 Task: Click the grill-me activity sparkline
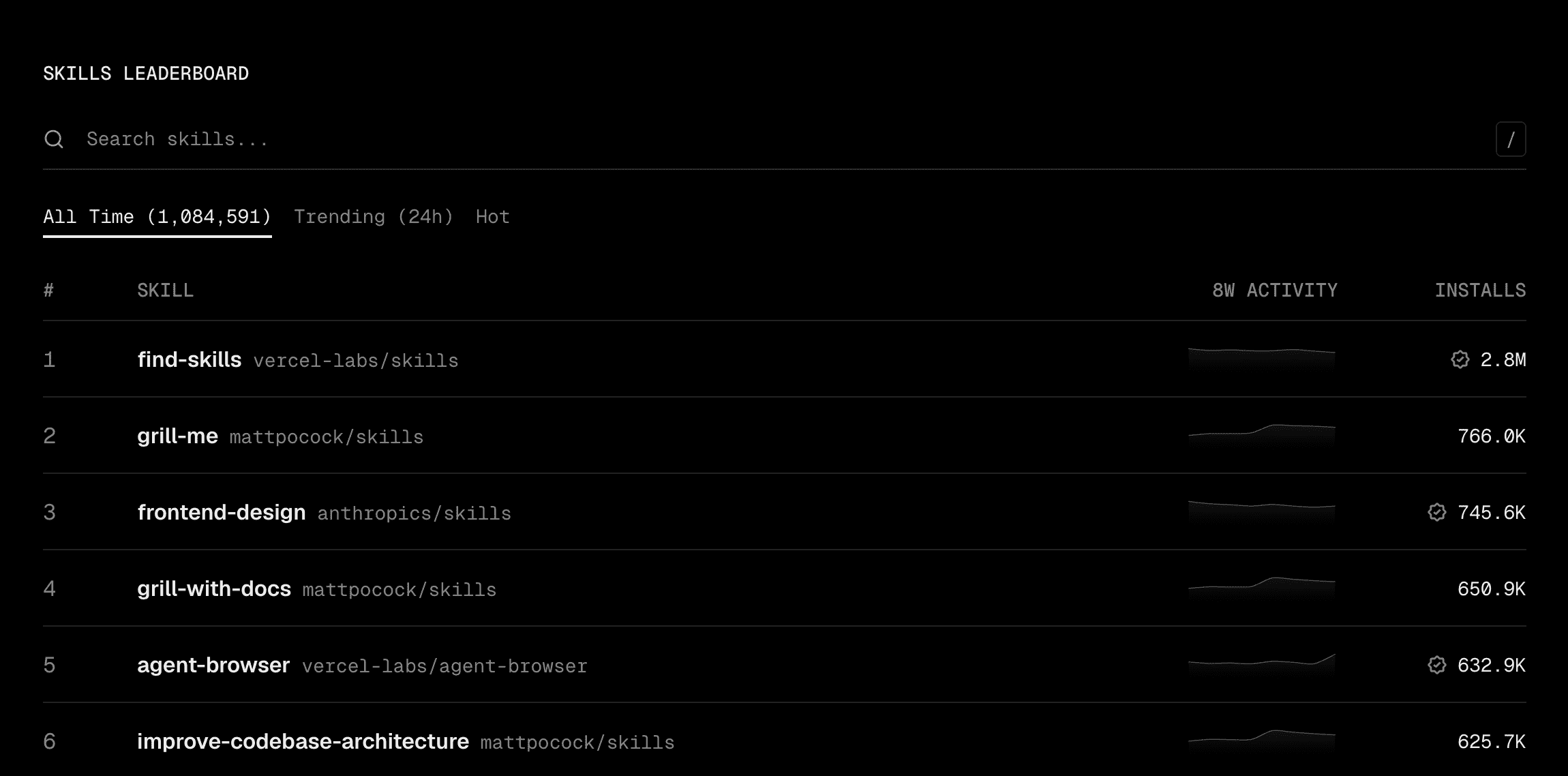pos(1262,435)
